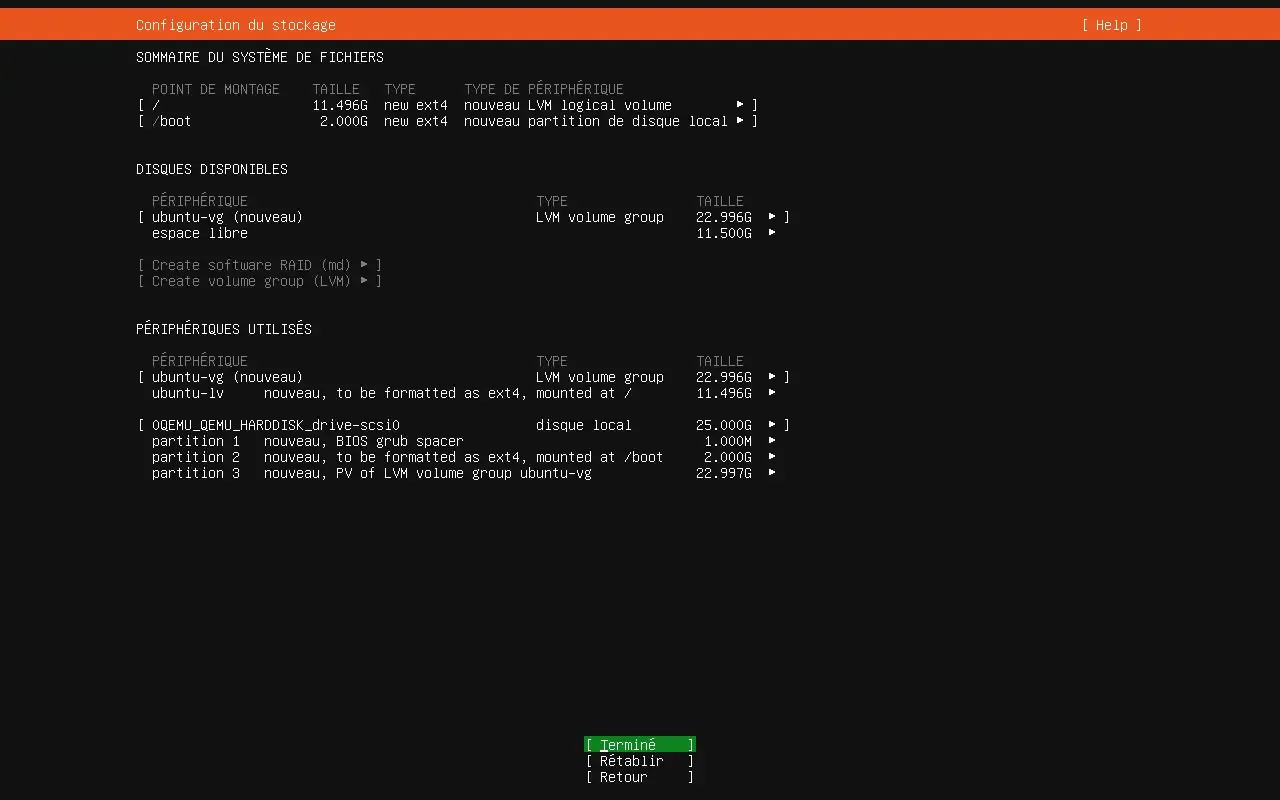Select the / mount point row
The width and height of the screenshot is (1280, 800).
coord(448,105)
